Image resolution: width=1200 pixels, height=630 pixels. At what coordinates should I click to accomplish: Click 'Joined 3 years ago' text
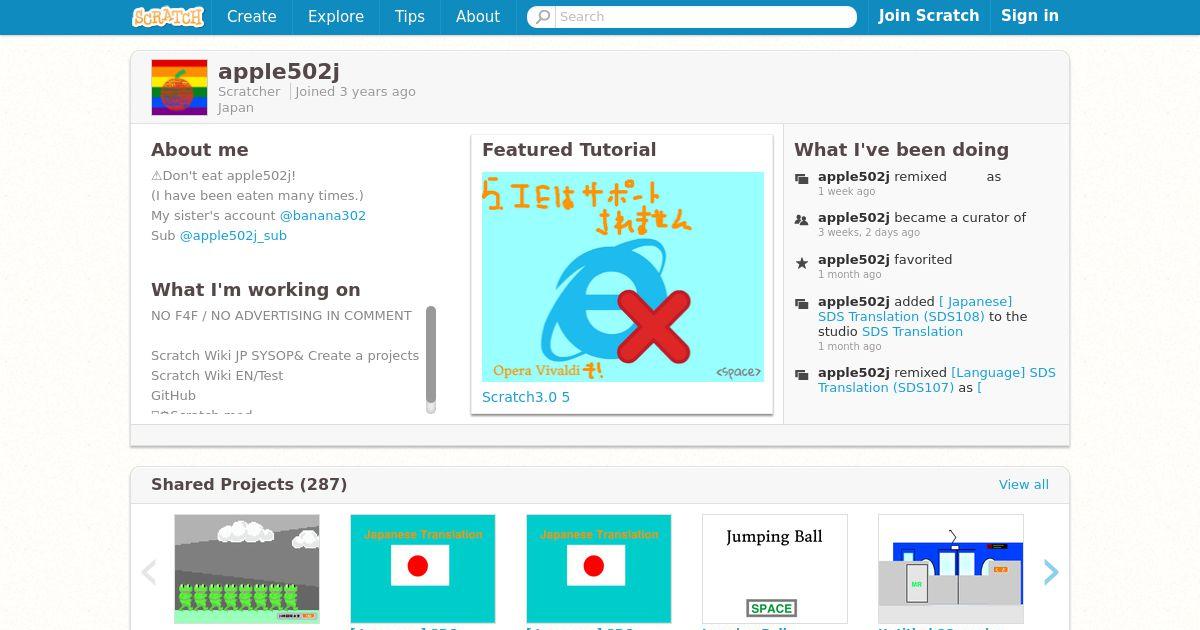pos(355,92)
